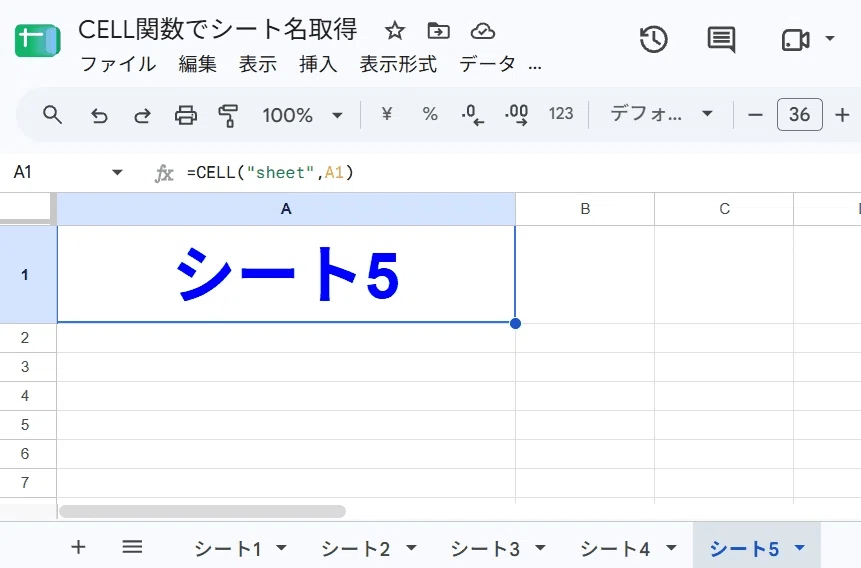This screenshot has width=861, height=568.
Task: Open the 表示 menu
Action: 258,64
